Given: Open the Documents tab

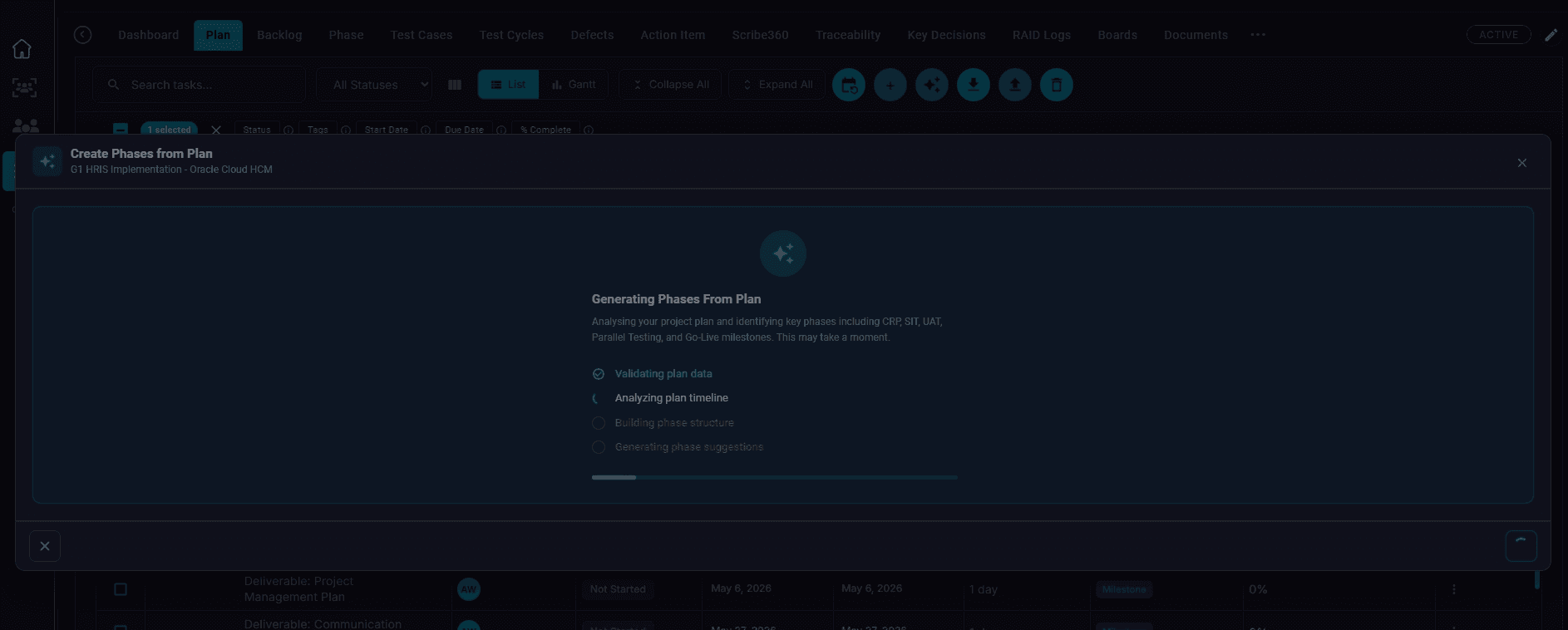Looking at the screenshot, I should coord(1196,35).
